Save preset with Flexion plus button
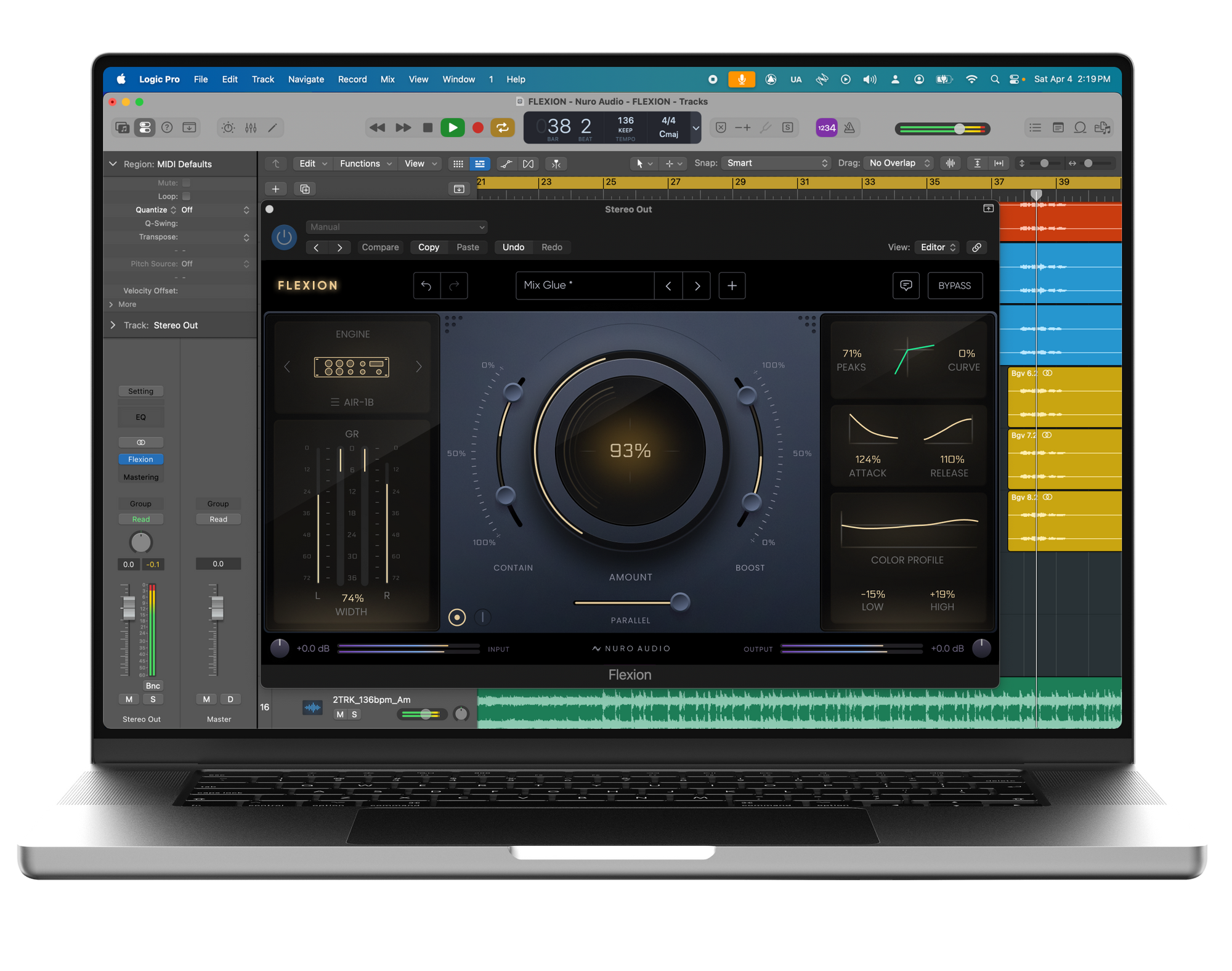The height and width of the screenshot is (971, 1232). coord(732,285)
